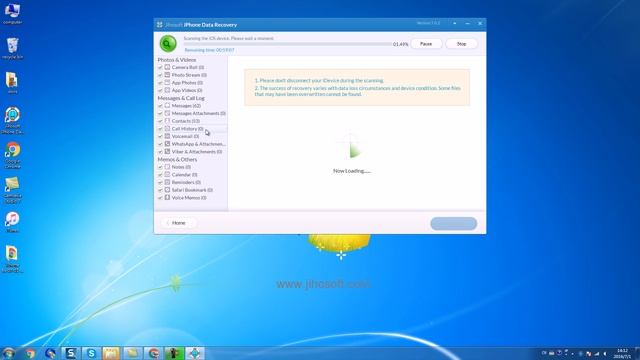Viewport: 640px width, 360px height.
Task: Click the Viber & Attachments icon
Action: click(x=167, y=151)
